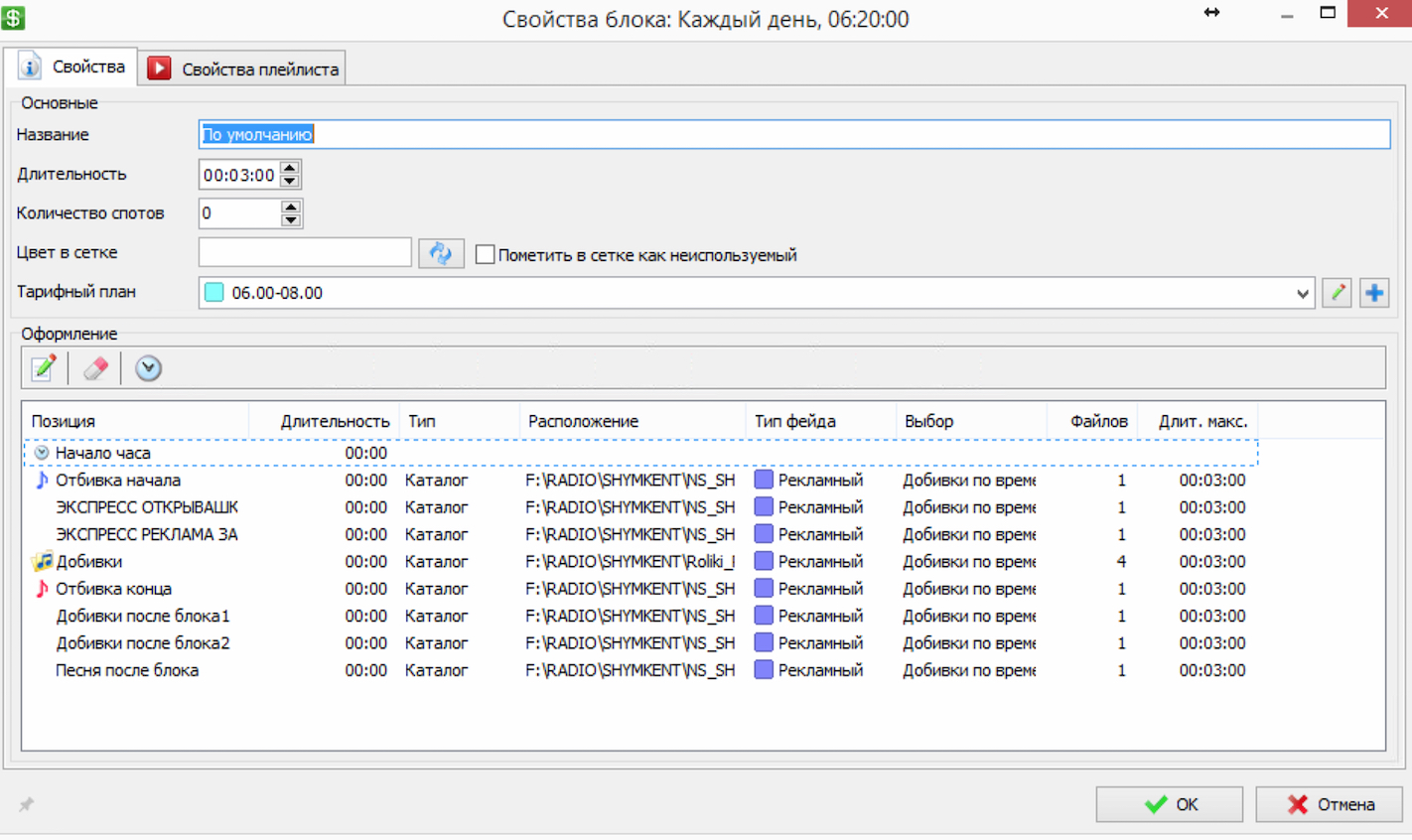This screenshot has height=840, width=1412.
Task: Click the 06.00-08.00 tariff plan value
Action: [277, 293]
